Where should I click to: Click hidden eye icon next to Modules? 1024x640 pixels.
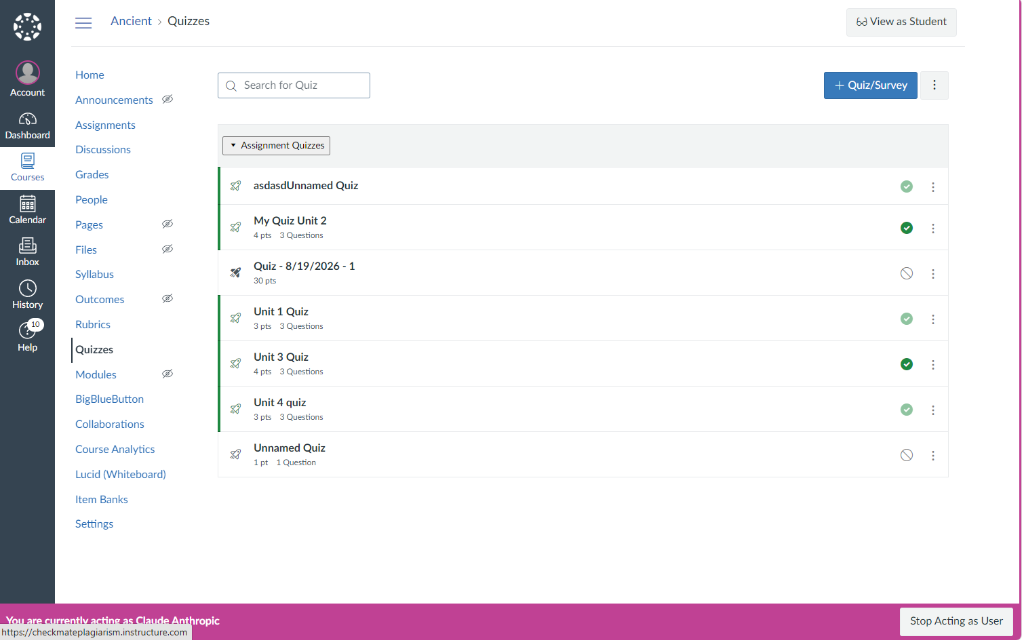coord(168,374)
